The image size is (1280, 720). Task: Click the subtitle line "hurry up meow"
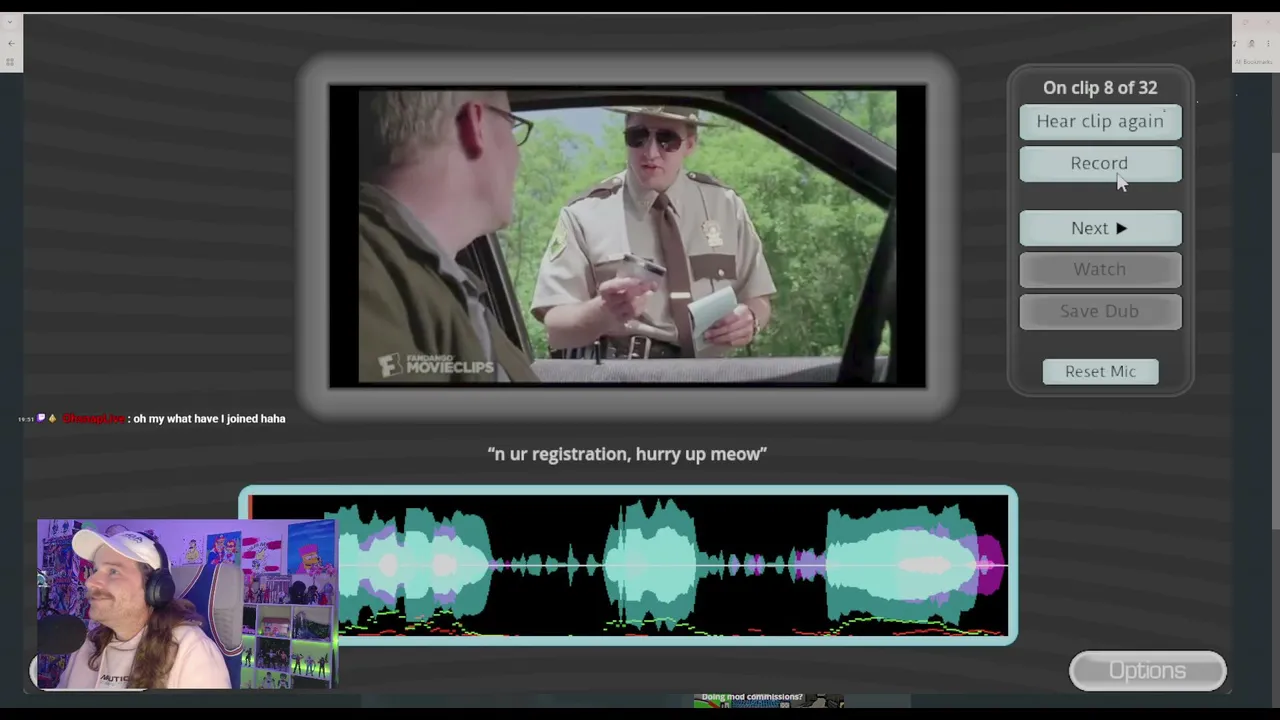(x=699, y=454)
